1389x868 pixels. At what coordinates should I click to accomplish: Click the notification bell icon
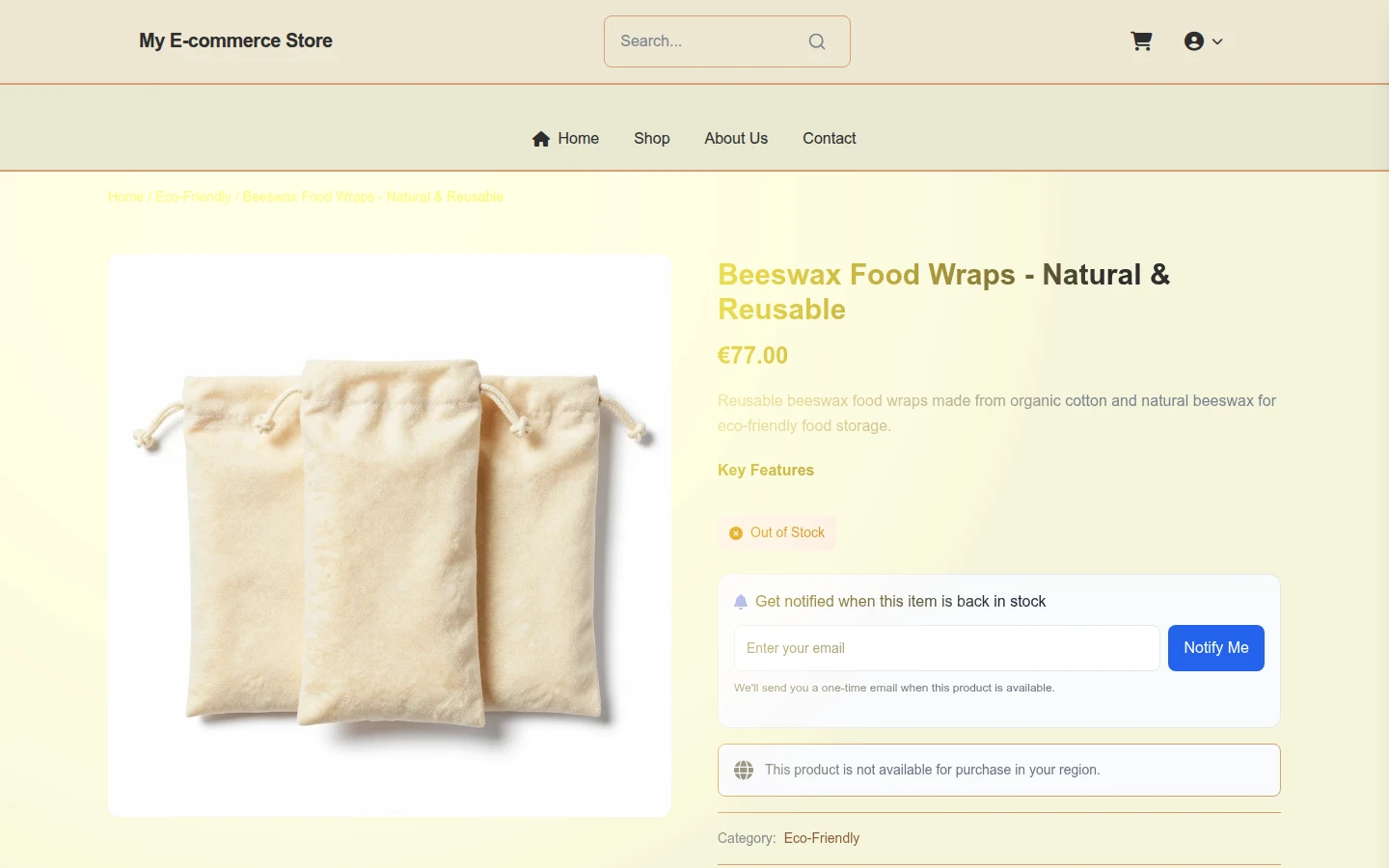(741, 602)
